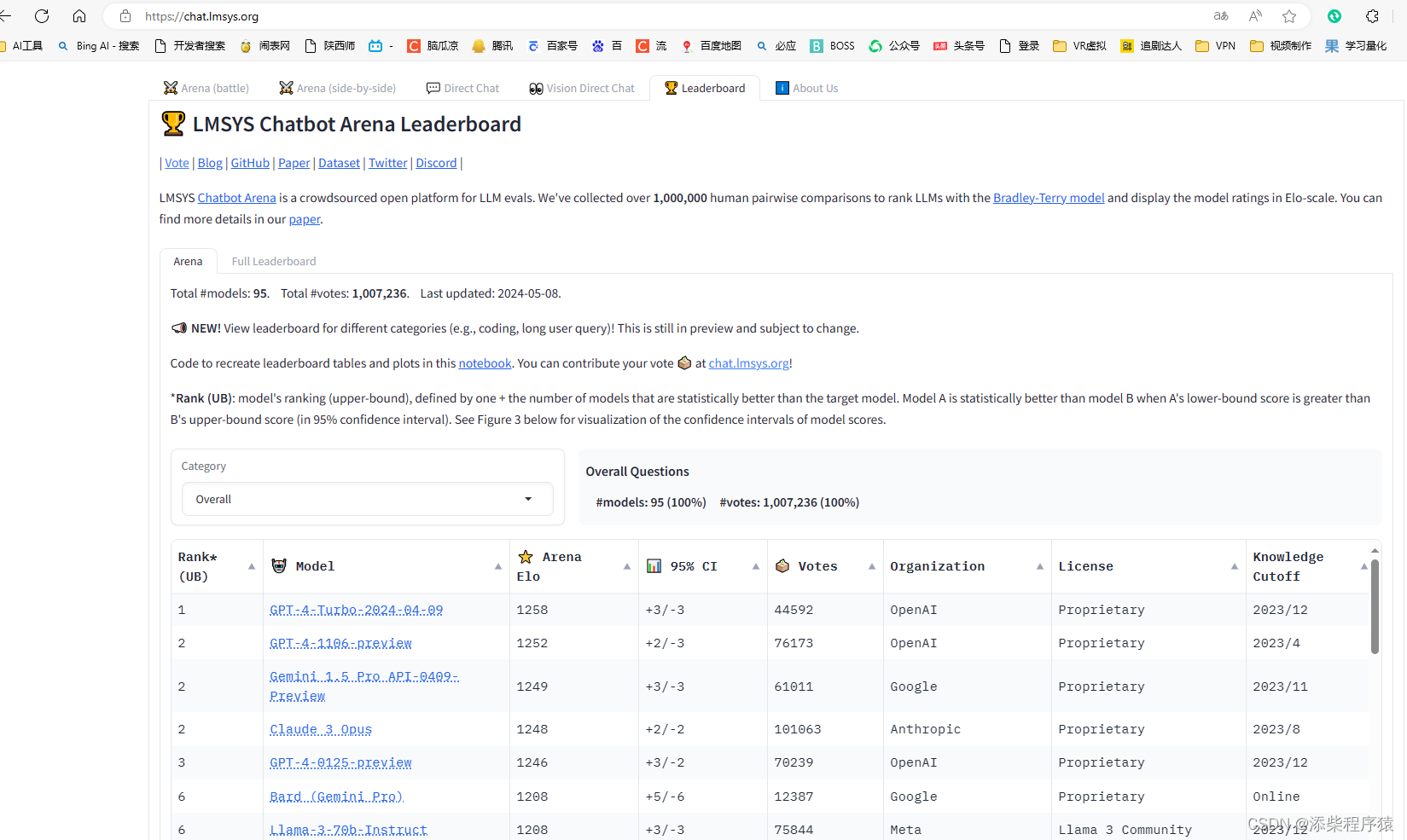Image resolution: width=1407 pixels, height=840 pixels.
Task: Open the chat.lmsys.org link in text
Action: 748,363
